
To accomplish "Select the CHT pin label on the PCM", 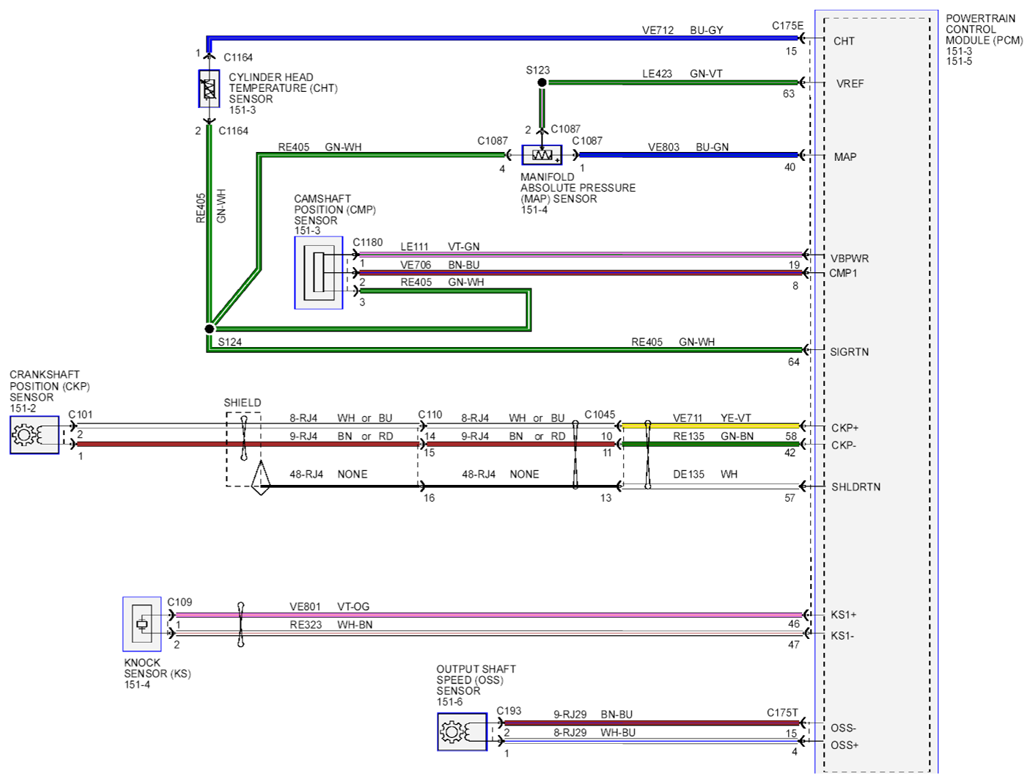I will pyautogui.click(x=844, y=41).
